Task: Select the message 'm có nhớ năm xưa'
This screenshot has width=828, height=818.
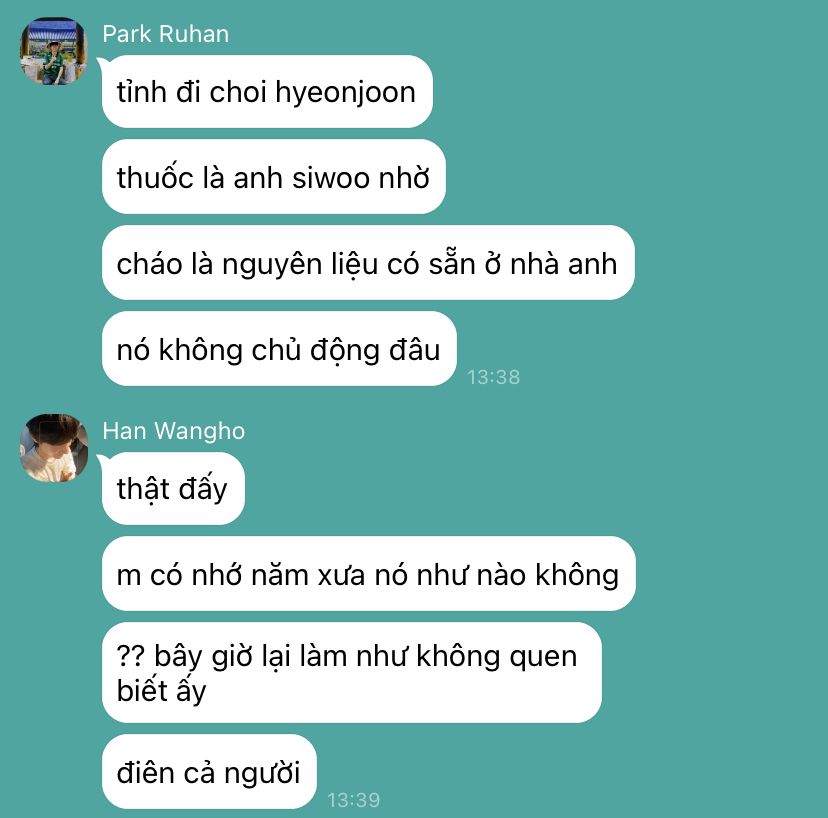Action: tap(369, 574)
